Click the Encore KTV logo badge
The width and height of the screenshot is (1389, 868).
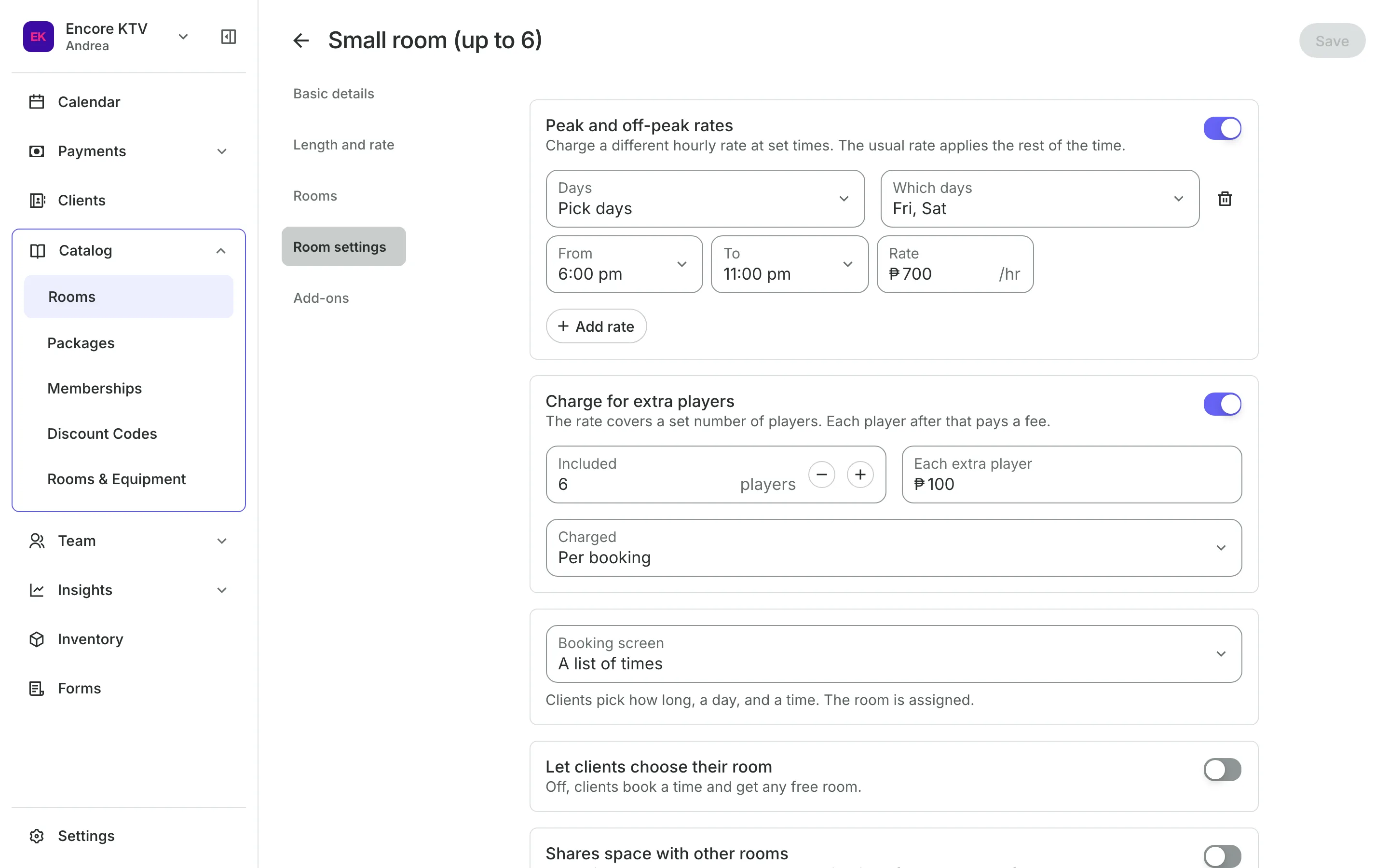click(x=39, y=37)
